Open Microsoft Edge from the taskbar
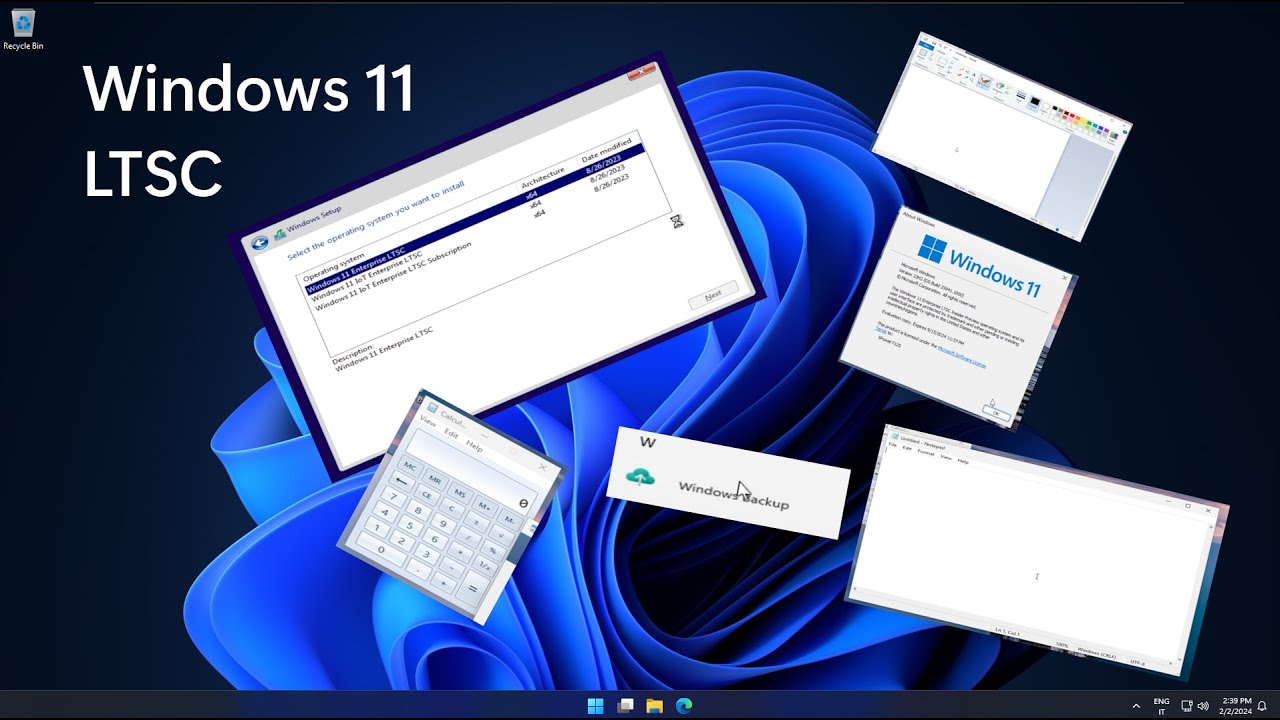The width and height of the screenshot is (1280, 720). [x=684, y=706]
